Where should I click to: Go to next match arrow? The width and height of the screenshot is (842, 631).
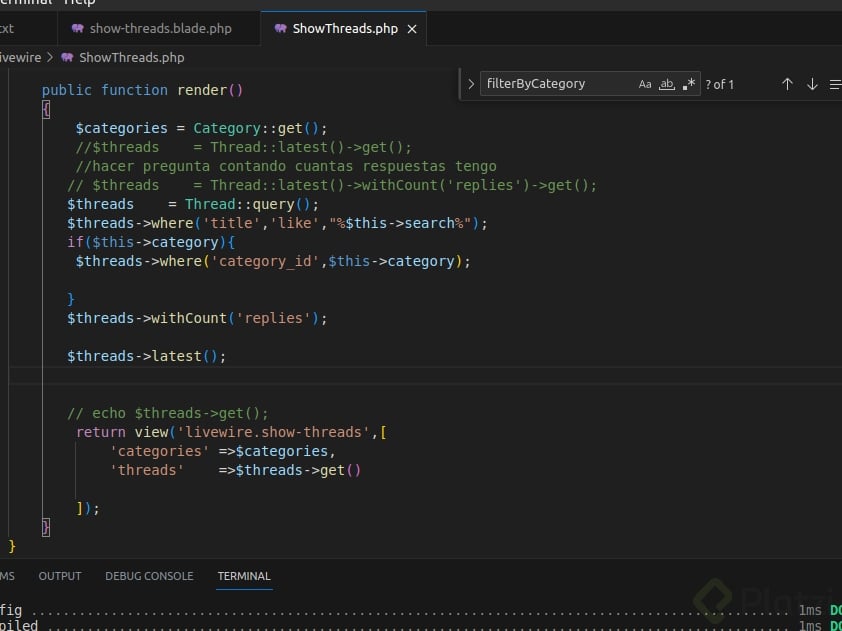[x=812, y=84]
